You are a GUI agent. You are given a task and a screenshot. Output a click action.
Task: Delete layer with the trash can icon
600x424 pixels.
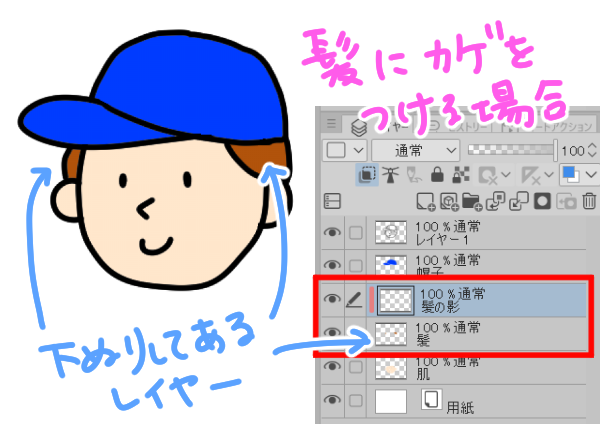589,201
